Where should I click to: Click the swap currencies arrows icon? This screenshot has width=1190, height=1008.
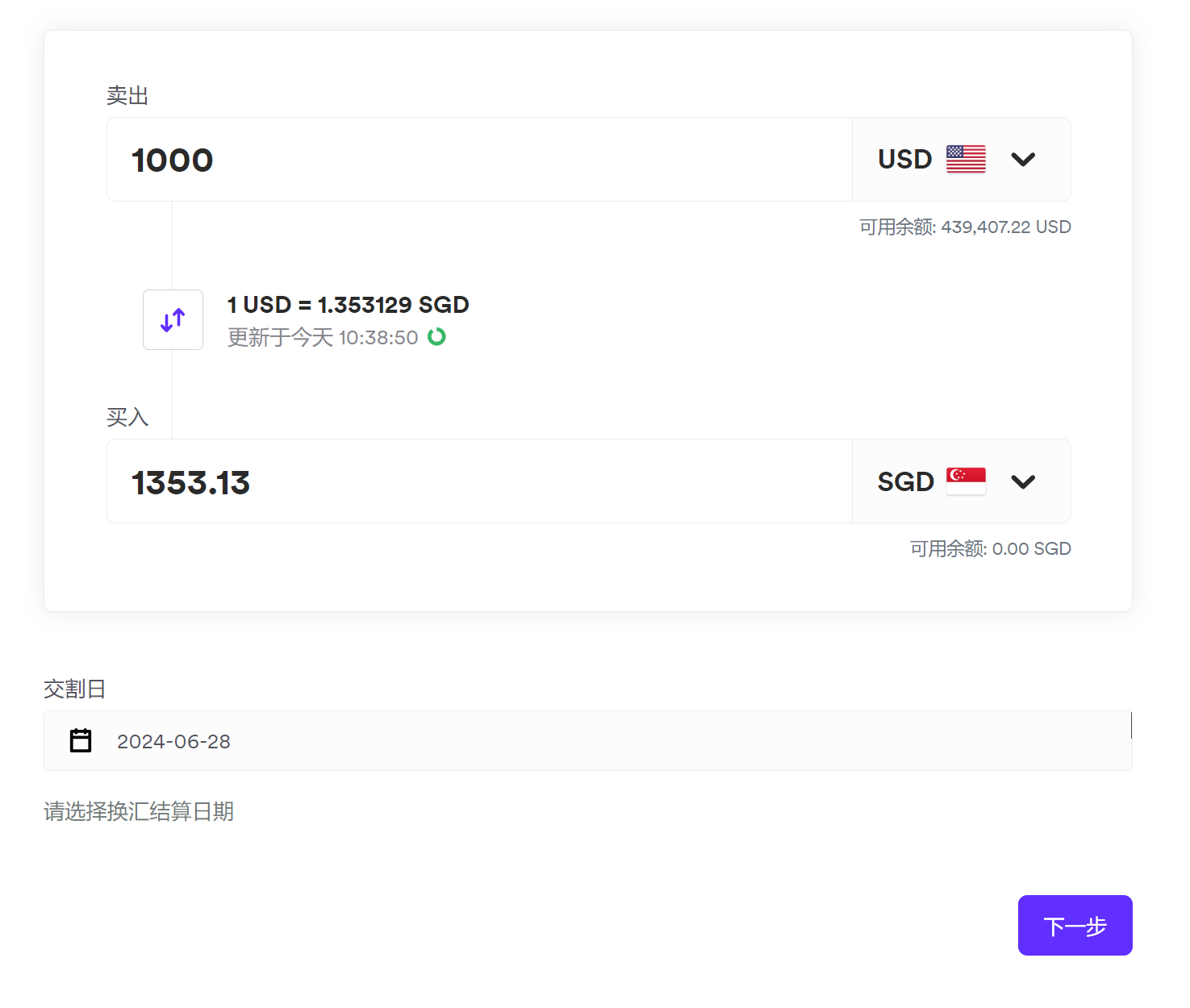pos(173,320)
